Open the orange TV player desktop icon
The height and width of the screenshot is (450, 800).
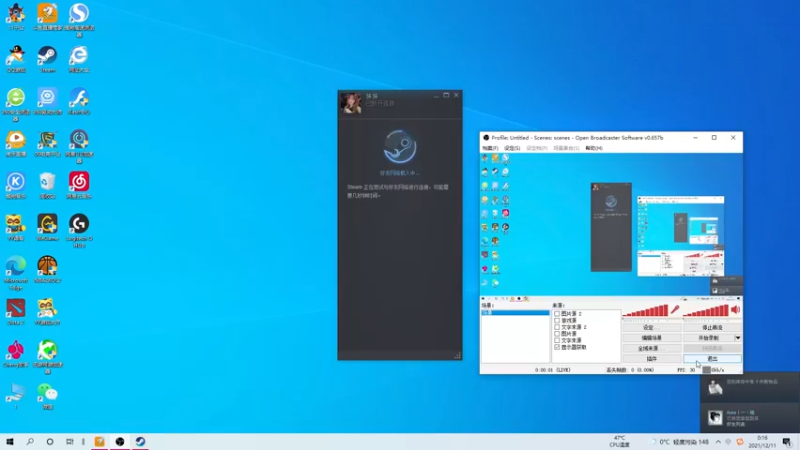tap(16, 141)
